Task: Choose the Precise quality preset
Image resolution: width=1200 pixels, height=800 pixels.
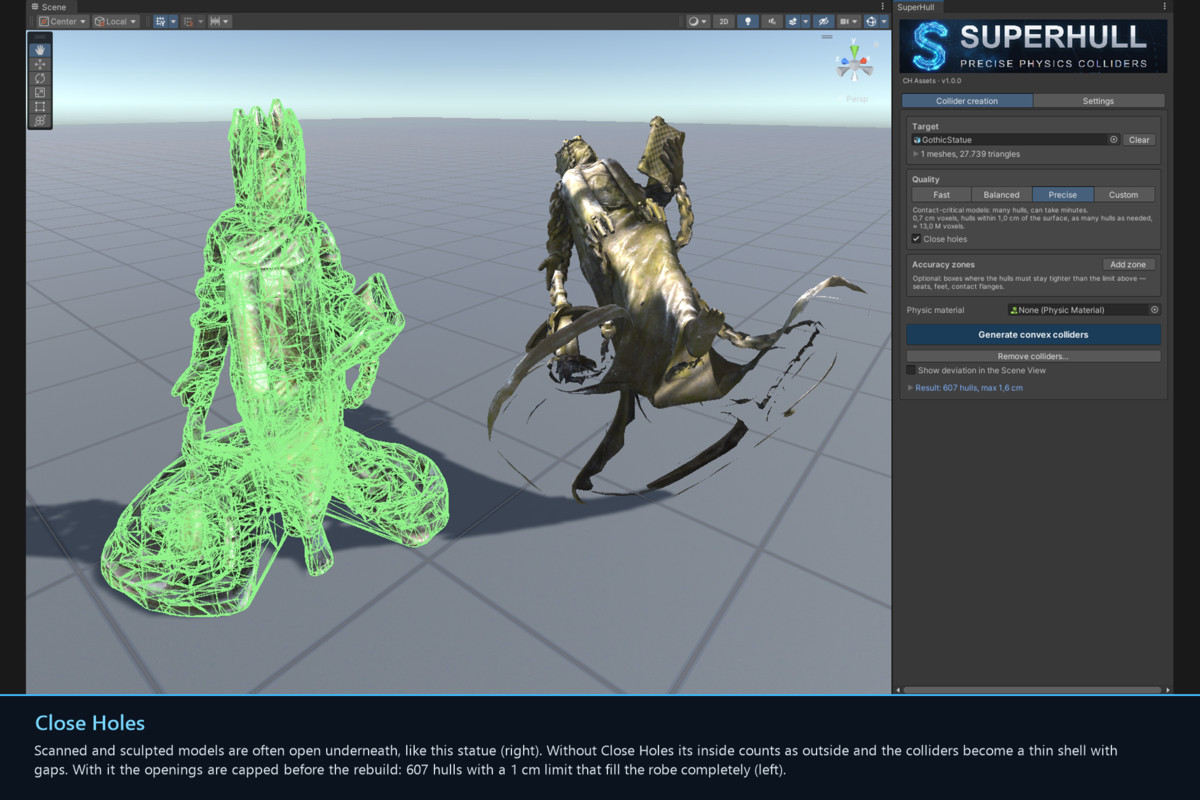Action: click(1063, 195)
